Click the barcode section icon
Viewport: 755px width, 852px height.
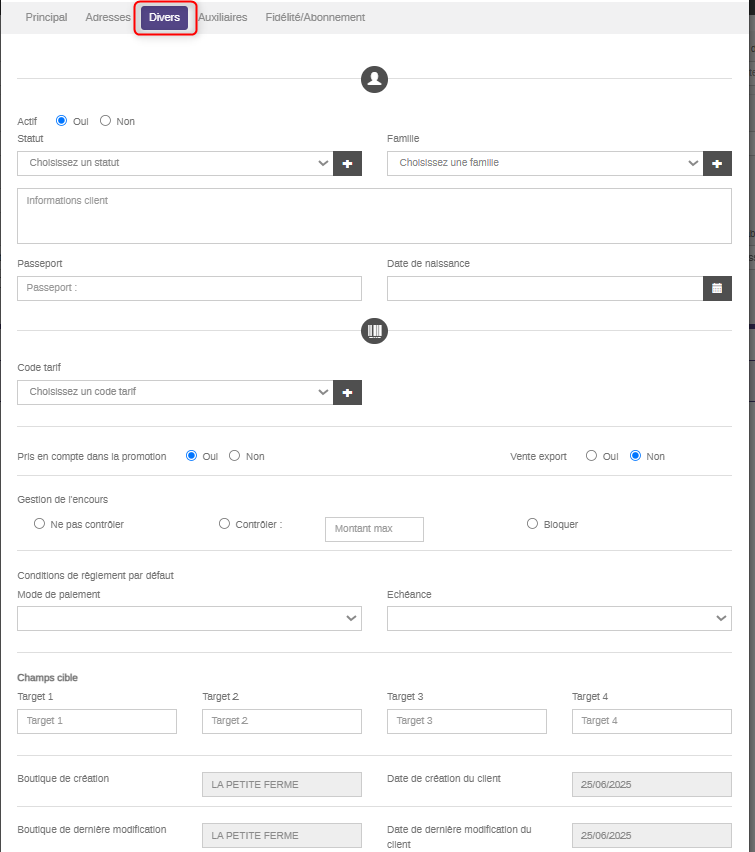click(374, 331)
